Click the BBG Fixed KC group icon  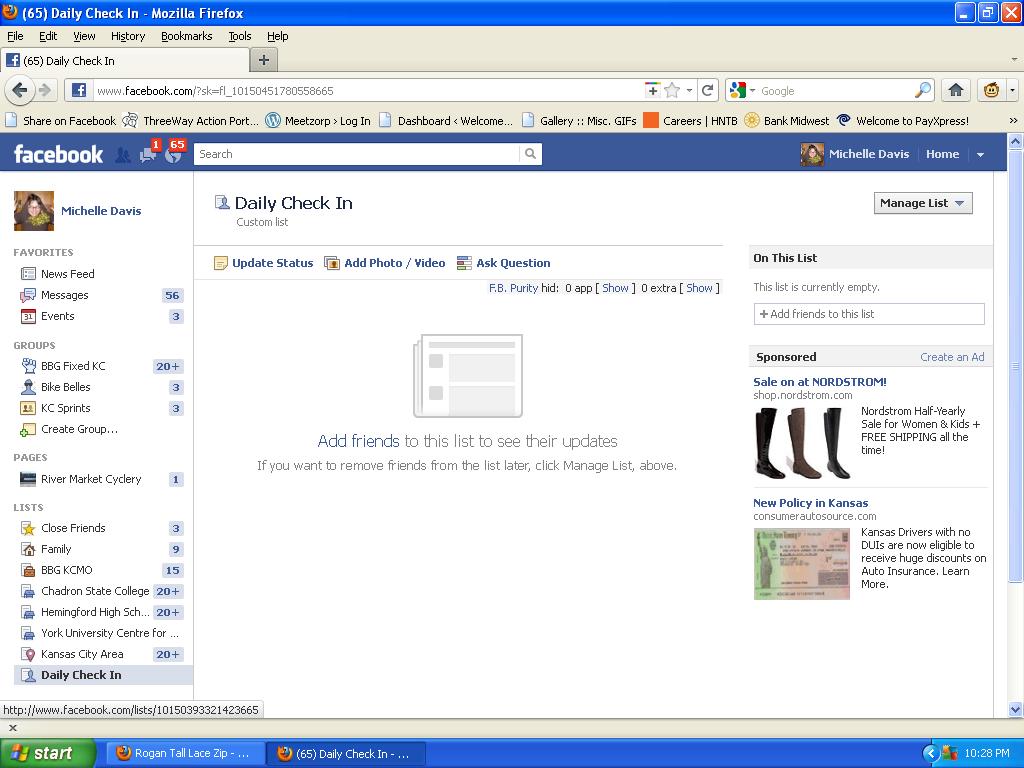pos(28,366)
